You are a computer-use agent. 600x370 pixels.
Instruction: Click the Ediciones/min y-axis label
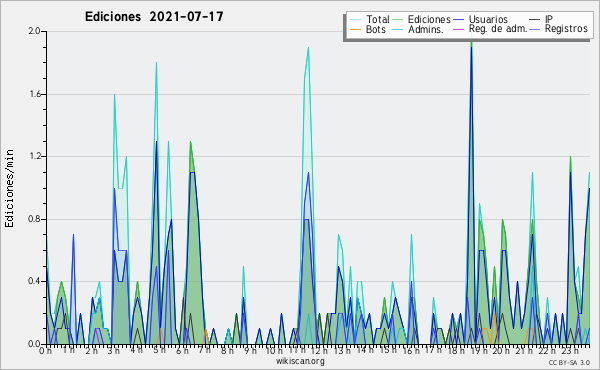point(9,188)
